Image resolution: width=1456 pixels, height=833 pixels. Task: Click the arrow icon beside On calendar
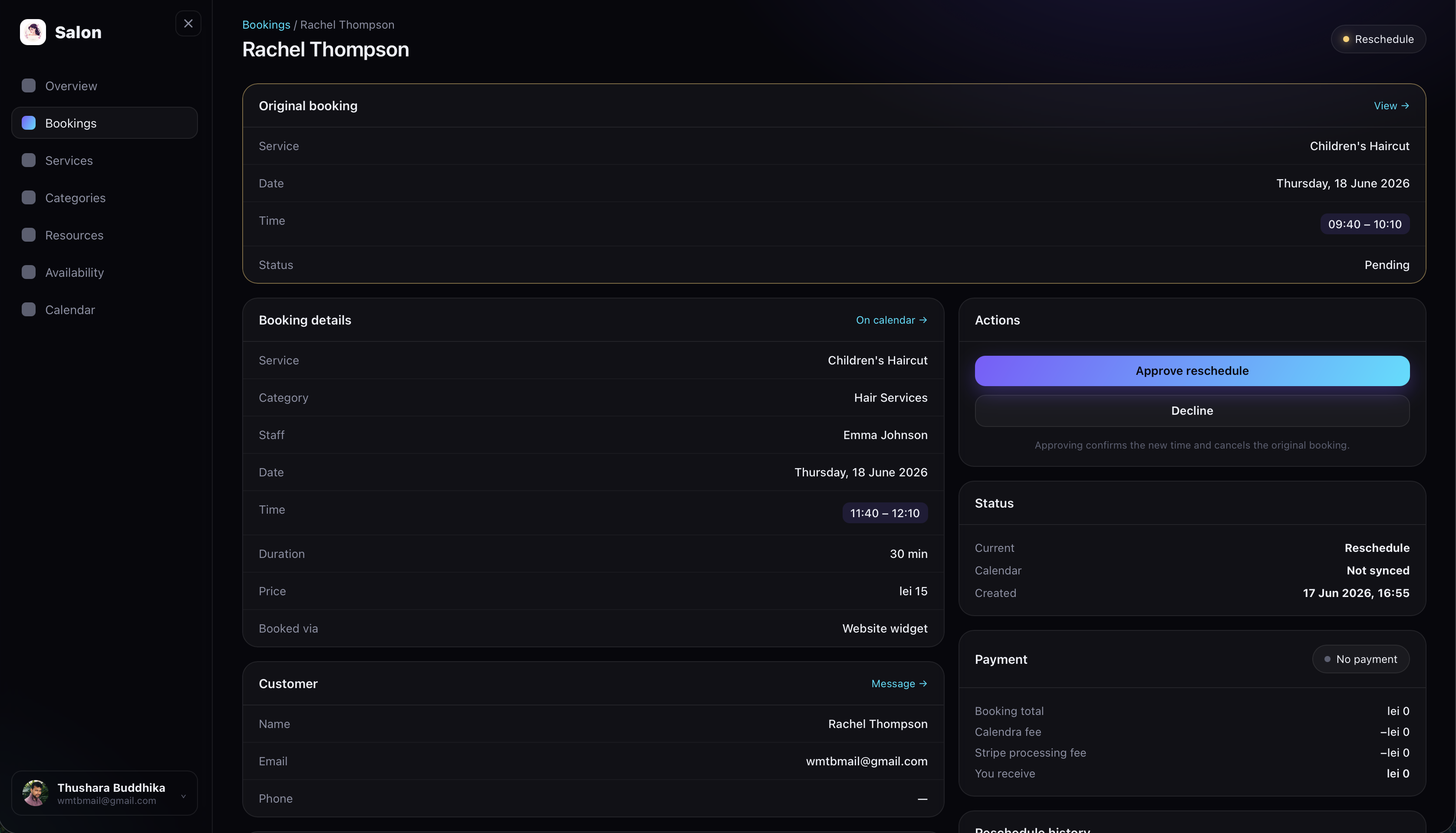click(x=922, y=320)
